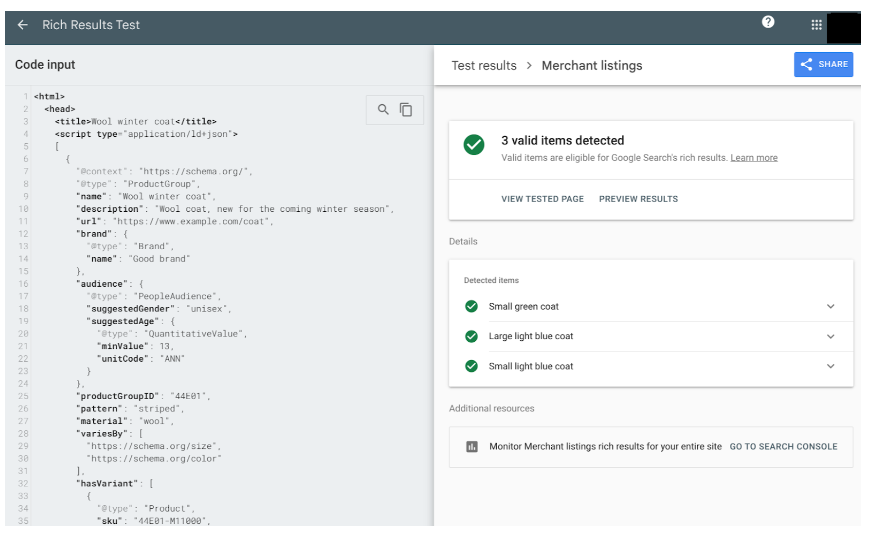The width and height of the screenshot is (870, 537).
Task: Click the code line with "material": "wool"
Action: (125, 421)
